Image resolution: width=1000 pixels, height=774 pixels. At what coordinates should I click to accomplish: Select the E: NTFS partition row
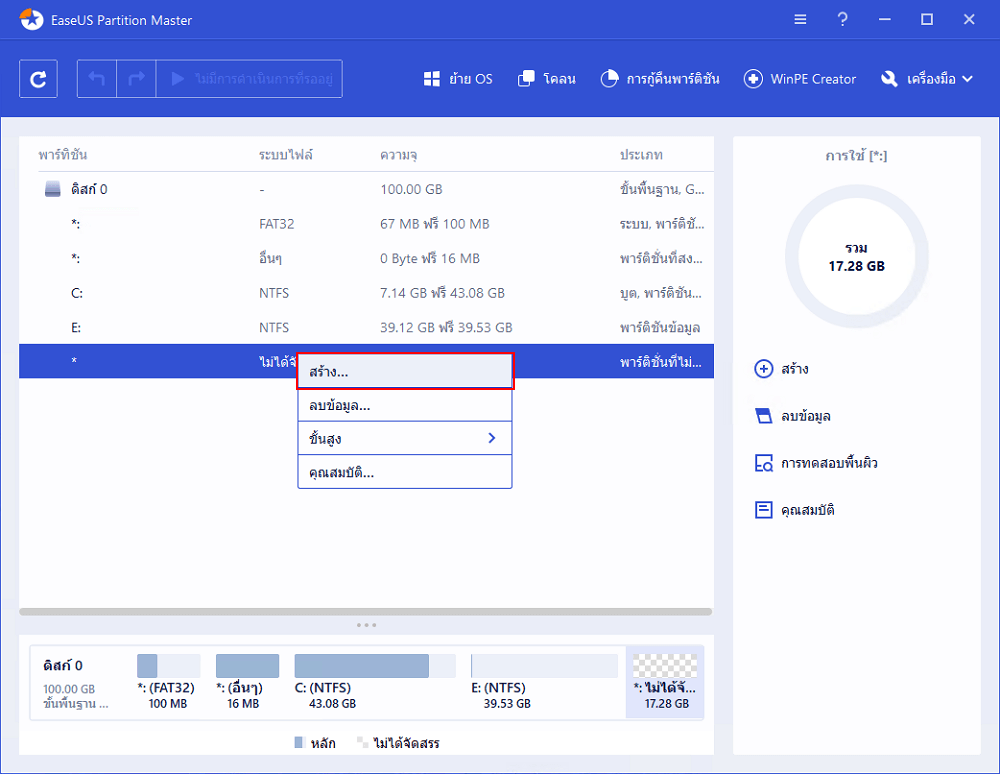(366, 327)
